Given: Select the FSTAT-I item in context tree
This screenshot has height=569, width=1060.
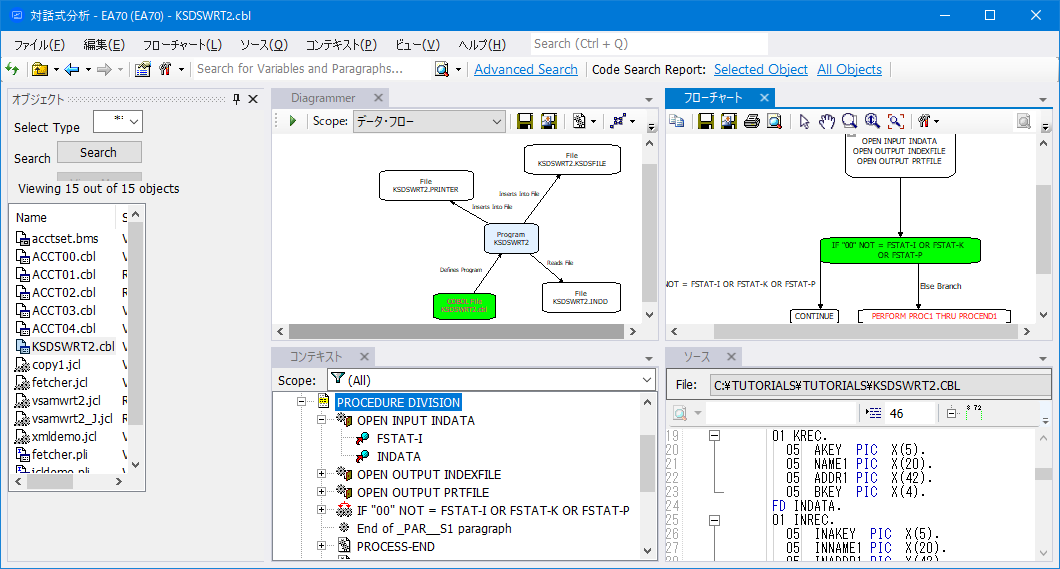Looking at the screenshot, I should click(399, 439).
